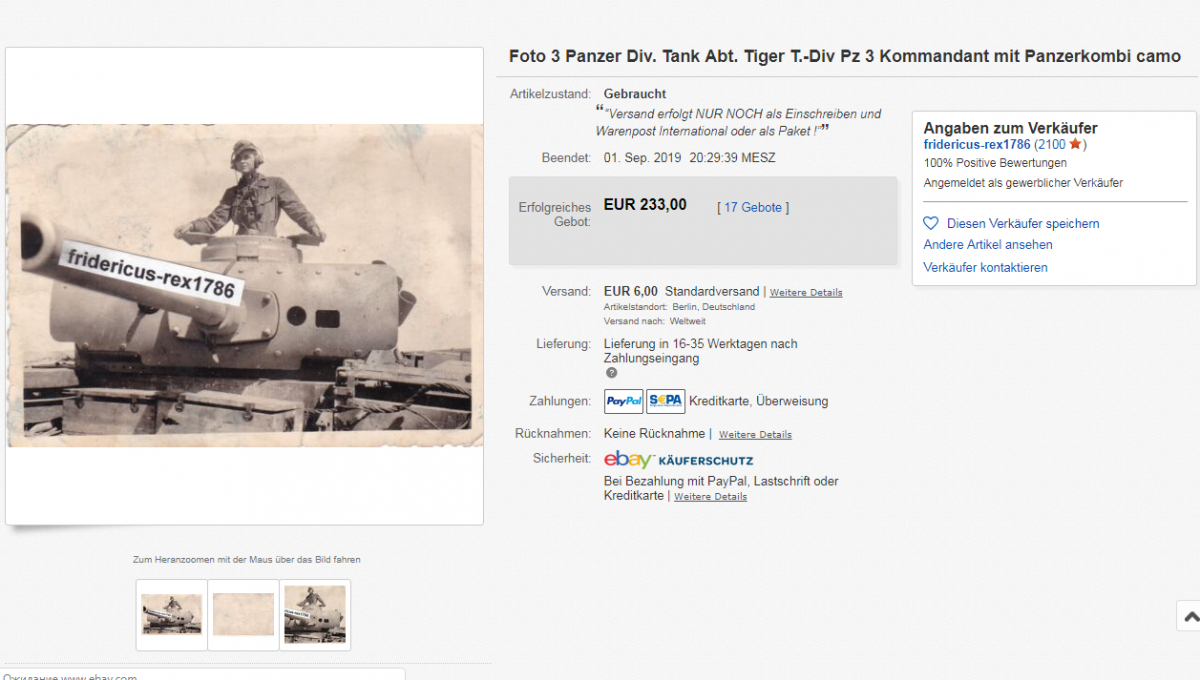Select the second thumbnail showing photo back

(x=243, y=614)
